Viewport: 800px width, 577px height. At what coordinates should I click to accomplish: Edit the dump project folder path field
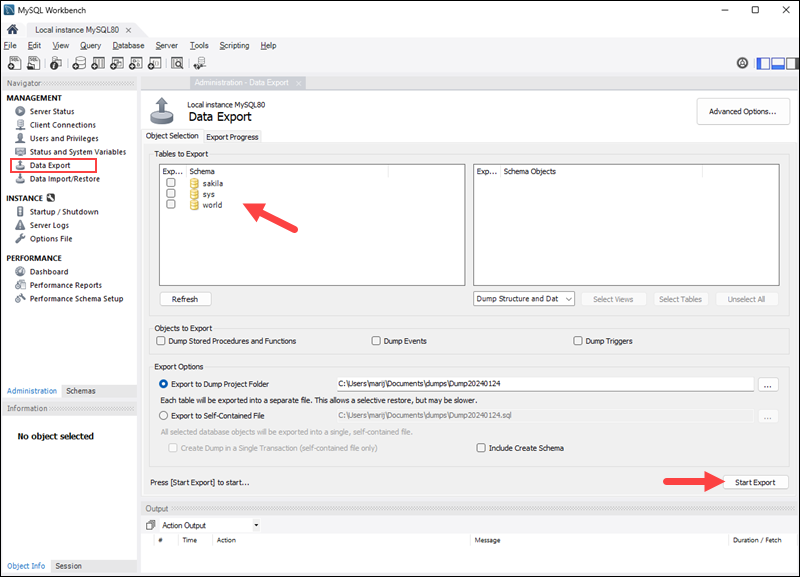tap(544, 384)
